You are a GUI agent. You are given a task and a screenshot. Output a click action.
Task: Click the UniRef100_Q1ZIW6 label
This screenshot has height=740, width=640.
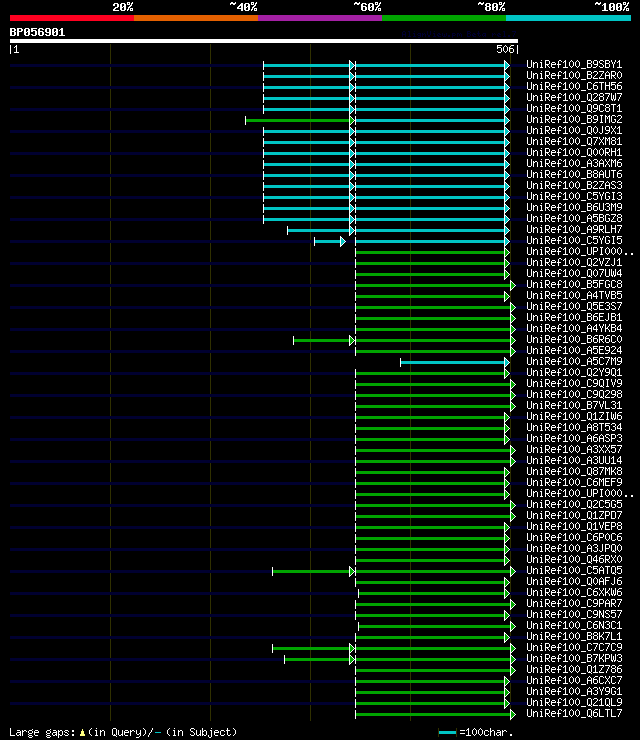[574, 417]
